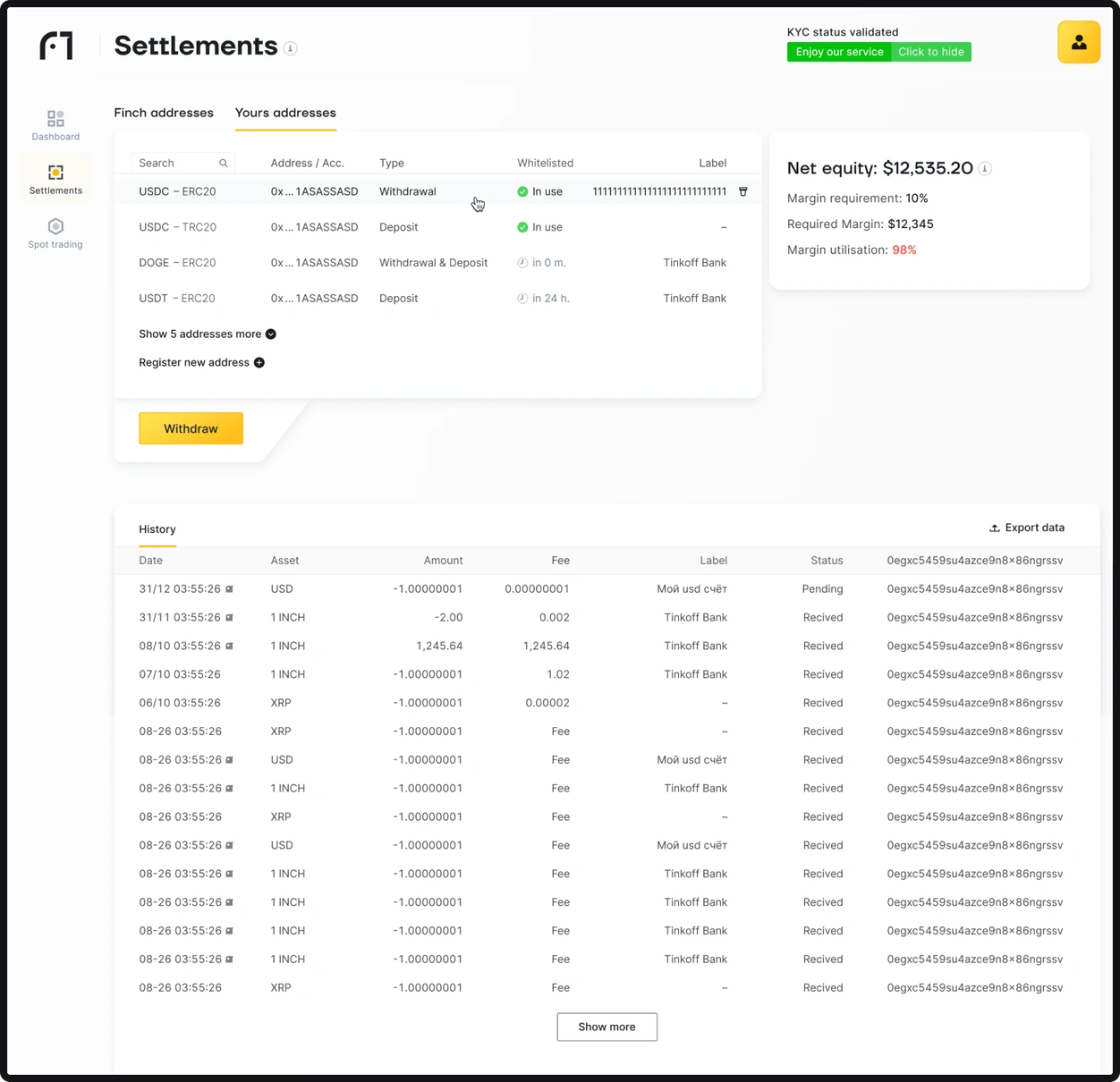Click the Amount column header in History
The height and width of the screenshot is (1082, 1120).
click(443, 561)
